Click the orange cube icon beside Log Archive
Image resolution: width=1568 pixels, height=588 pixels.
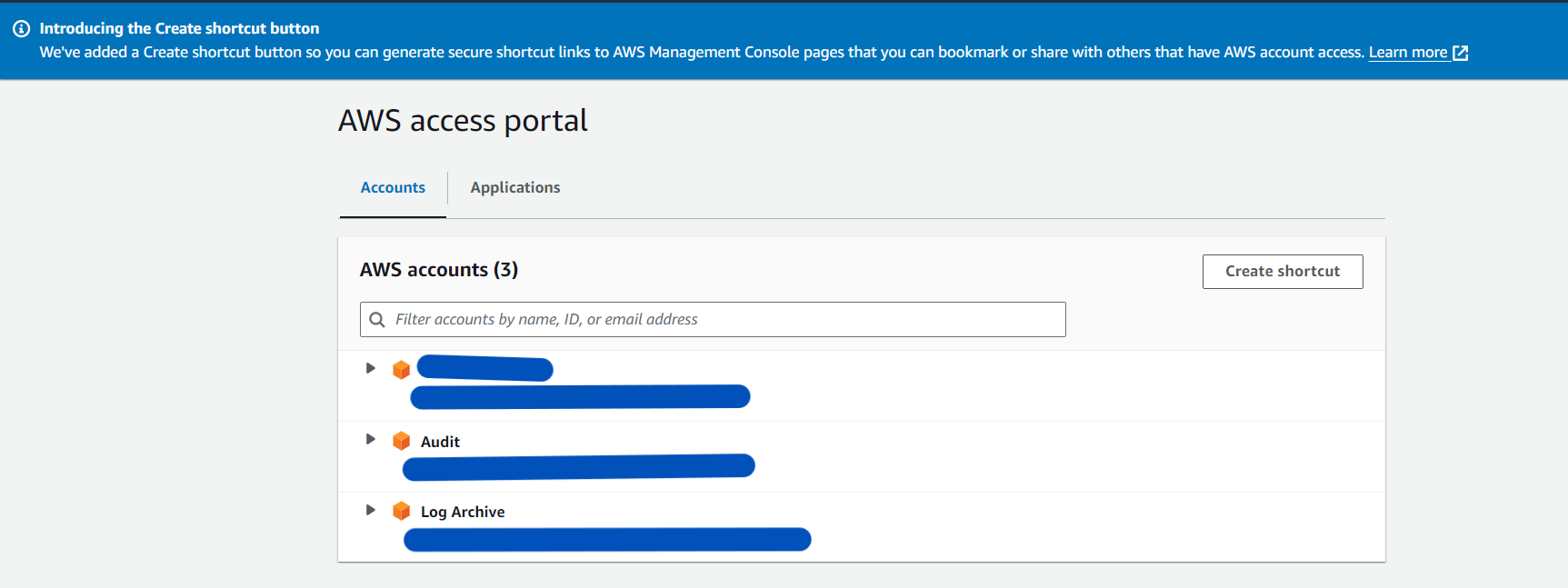click(401, 511)
